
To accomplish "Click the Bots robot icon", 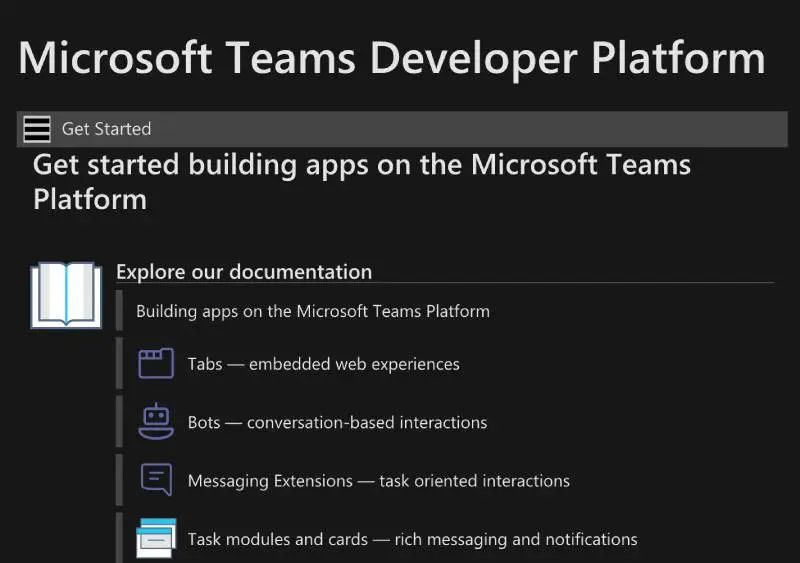I will point(156,422).
